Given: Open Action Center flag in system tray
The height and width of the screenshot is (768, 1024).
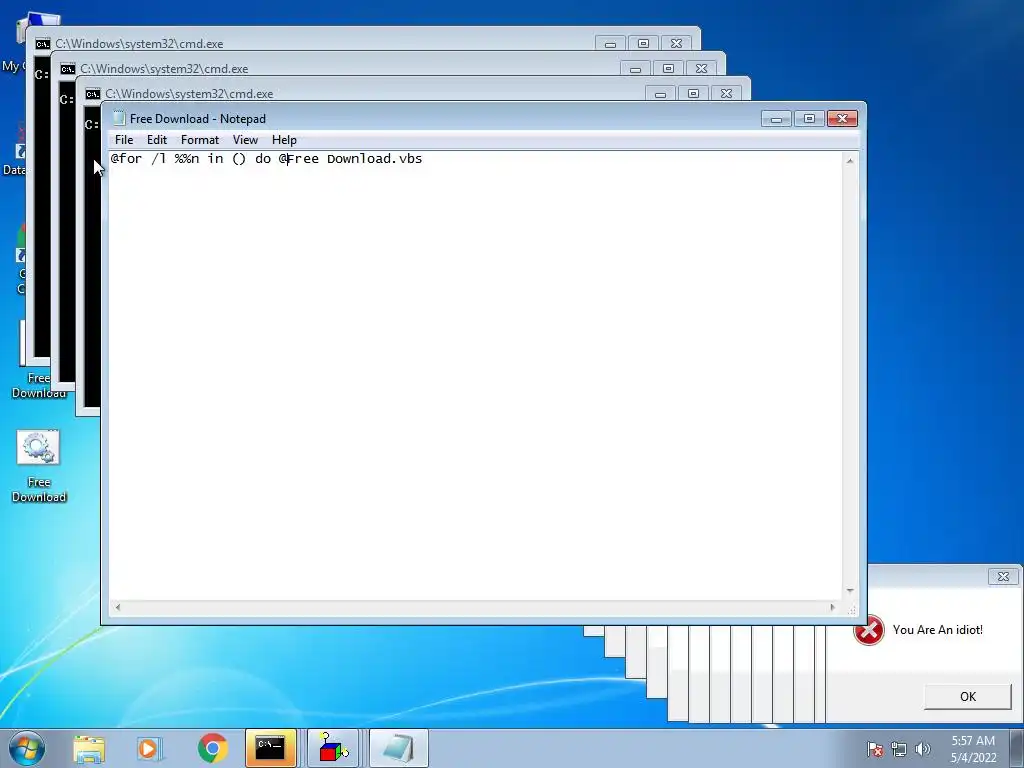Looking at the screenshot, I should tap(874, 749).
